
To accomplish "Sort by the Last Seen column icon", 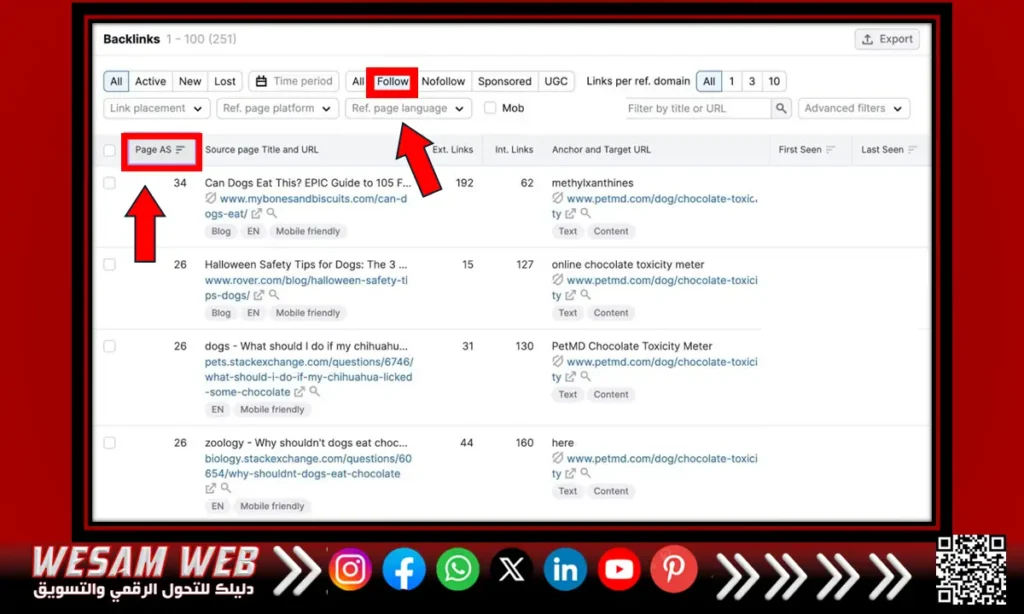I will [912, 150].
